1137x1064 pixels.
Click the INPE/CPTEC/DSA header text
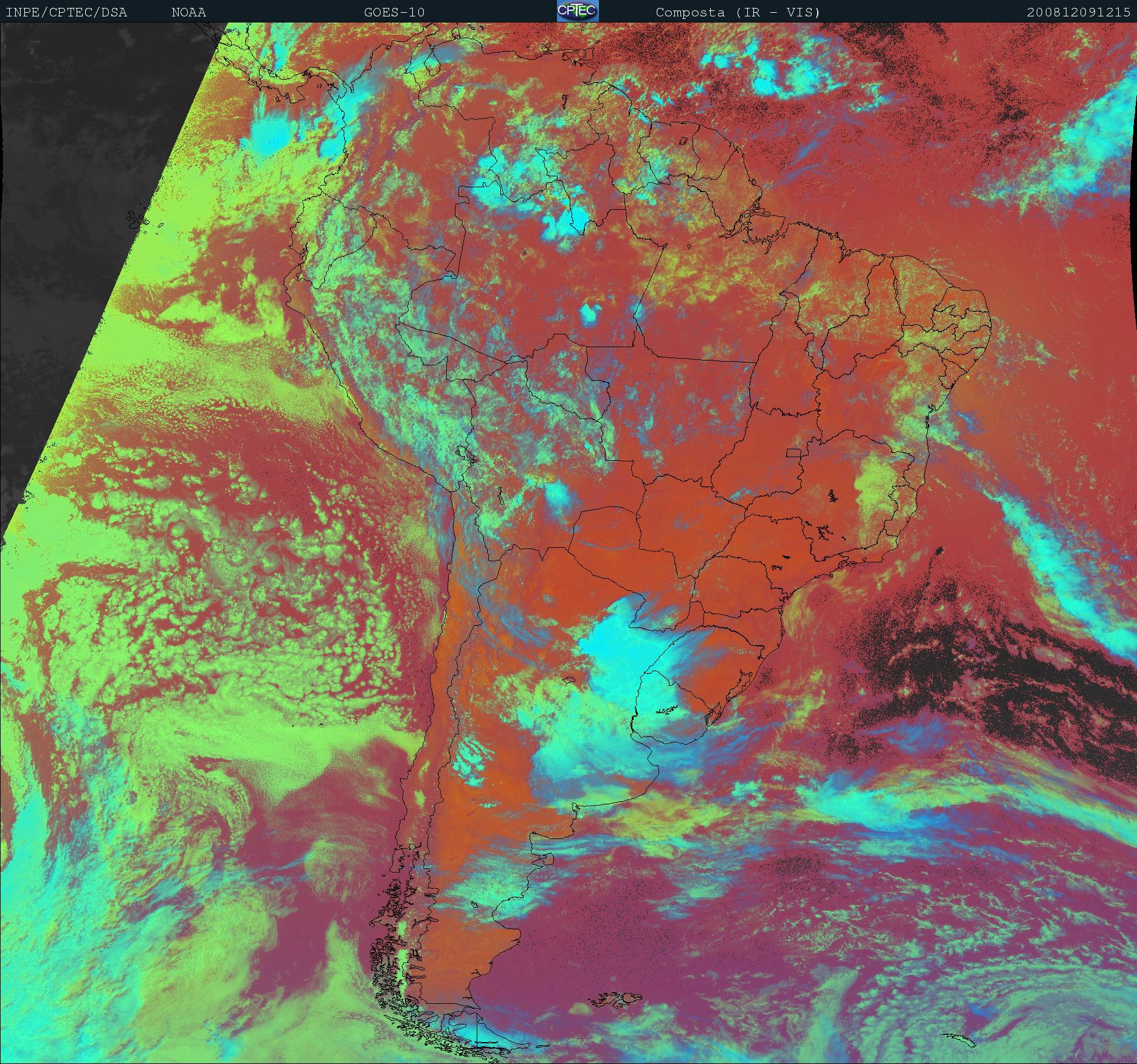click(66, 12)
